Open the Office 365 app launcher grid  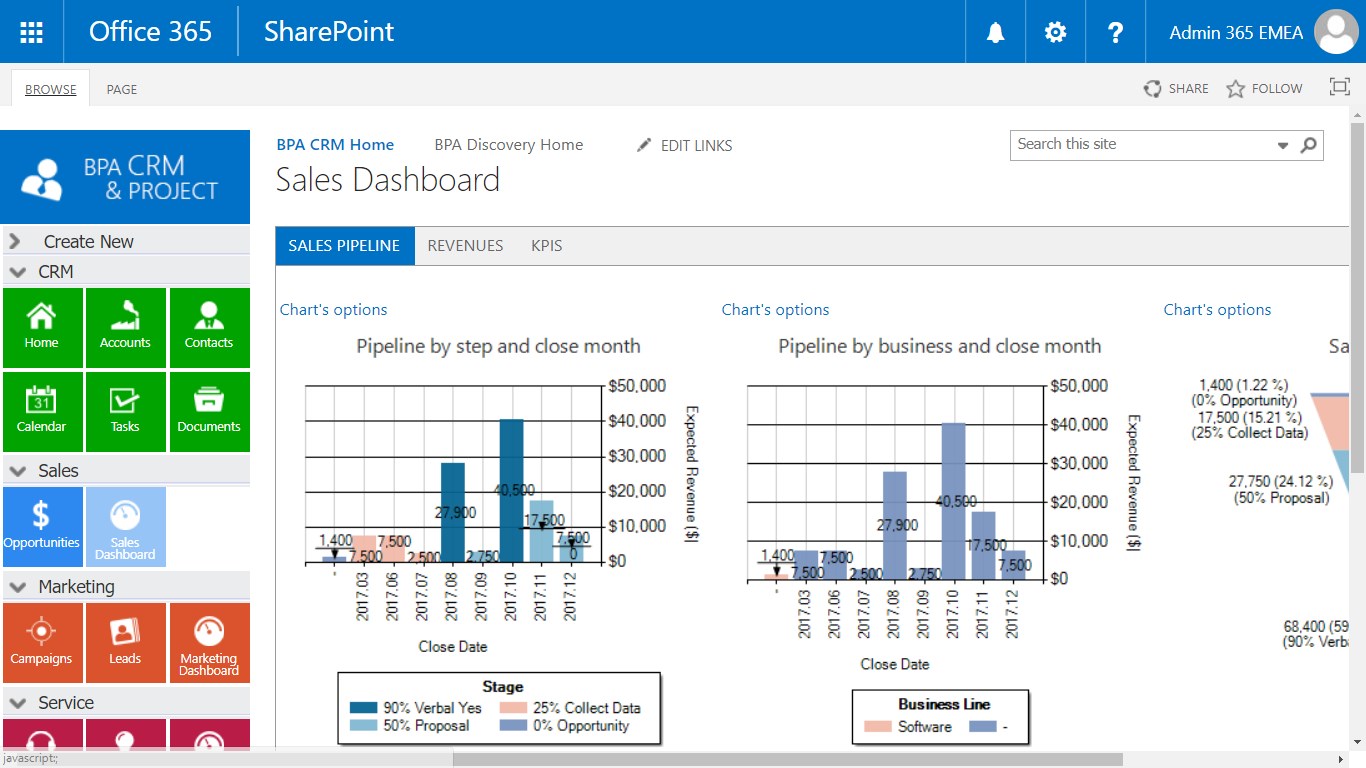pos(32,32)
